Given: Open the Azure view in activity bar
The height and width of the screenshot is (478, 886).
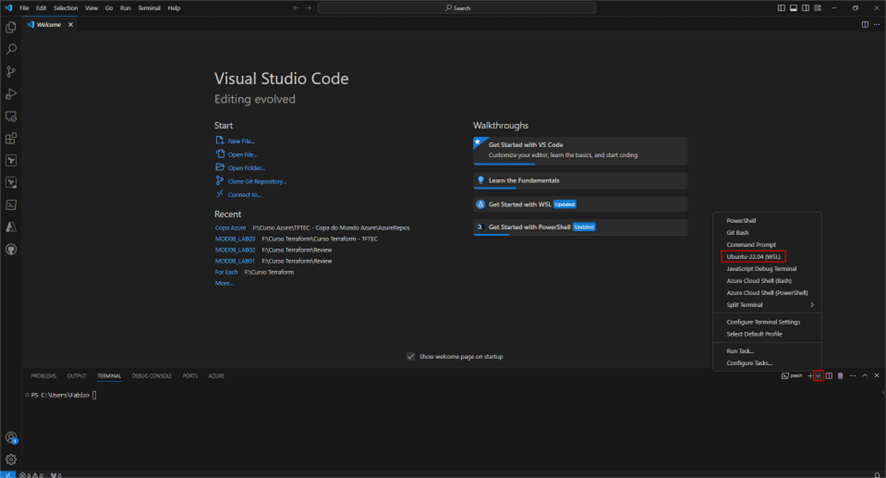Looking at the screenshot, I should click(x=11, y=227).
